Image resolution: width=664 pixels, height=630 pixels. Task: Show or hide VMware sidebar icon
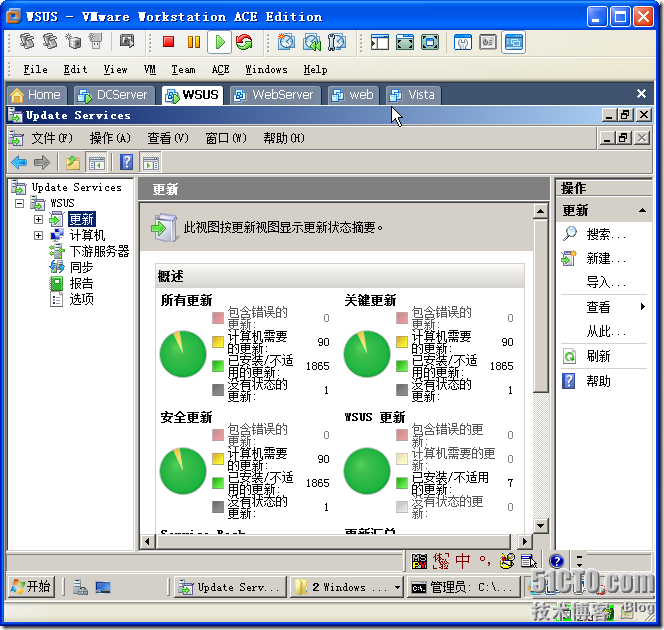(380, 42)
